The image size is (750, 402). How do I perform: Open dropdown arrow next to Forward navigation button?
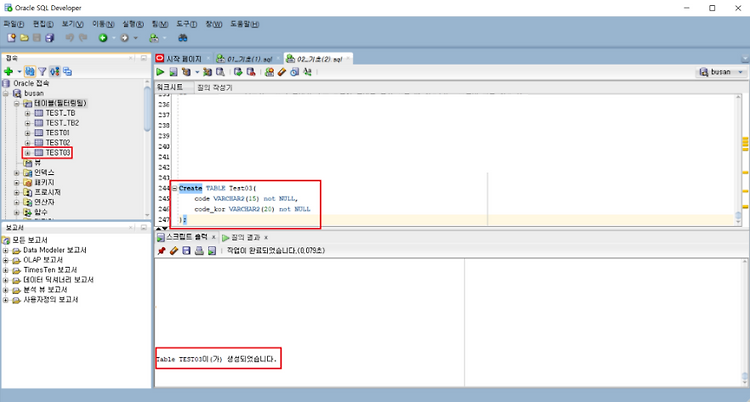tap(135, 38)
